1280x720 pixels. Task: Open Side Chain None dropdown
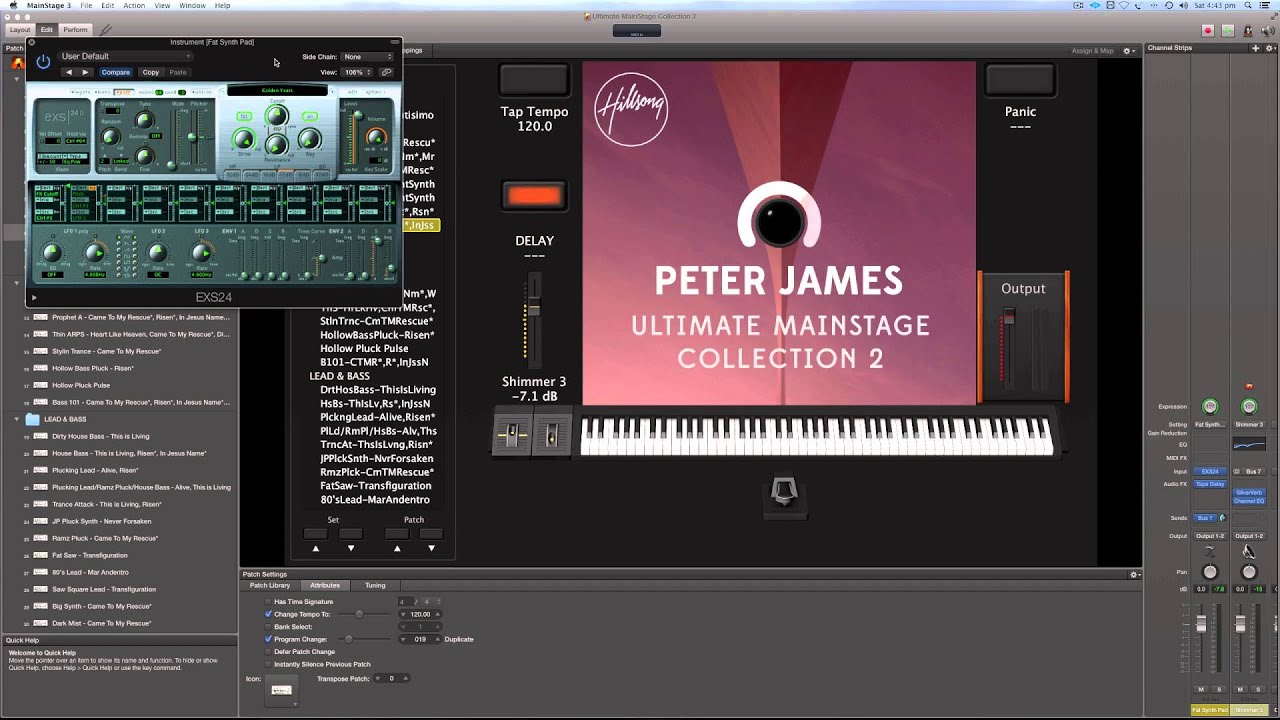point(367,57)
